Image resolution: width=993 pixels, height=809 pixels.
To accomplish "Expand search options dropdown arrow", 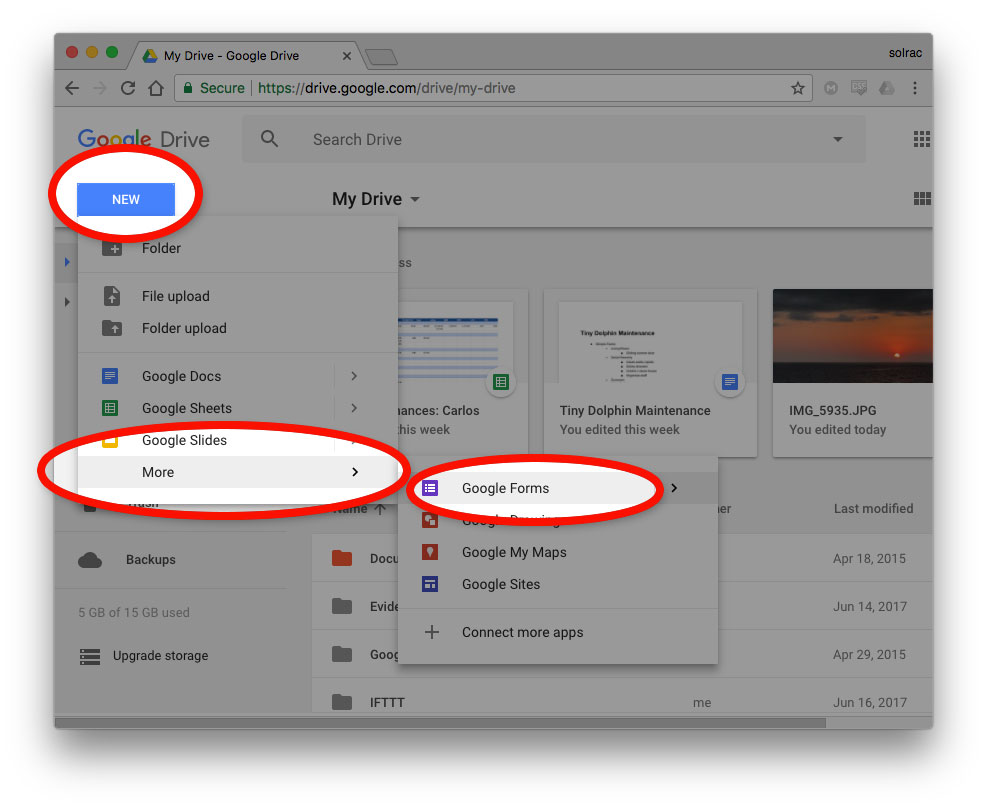I will tap(838, 139).
